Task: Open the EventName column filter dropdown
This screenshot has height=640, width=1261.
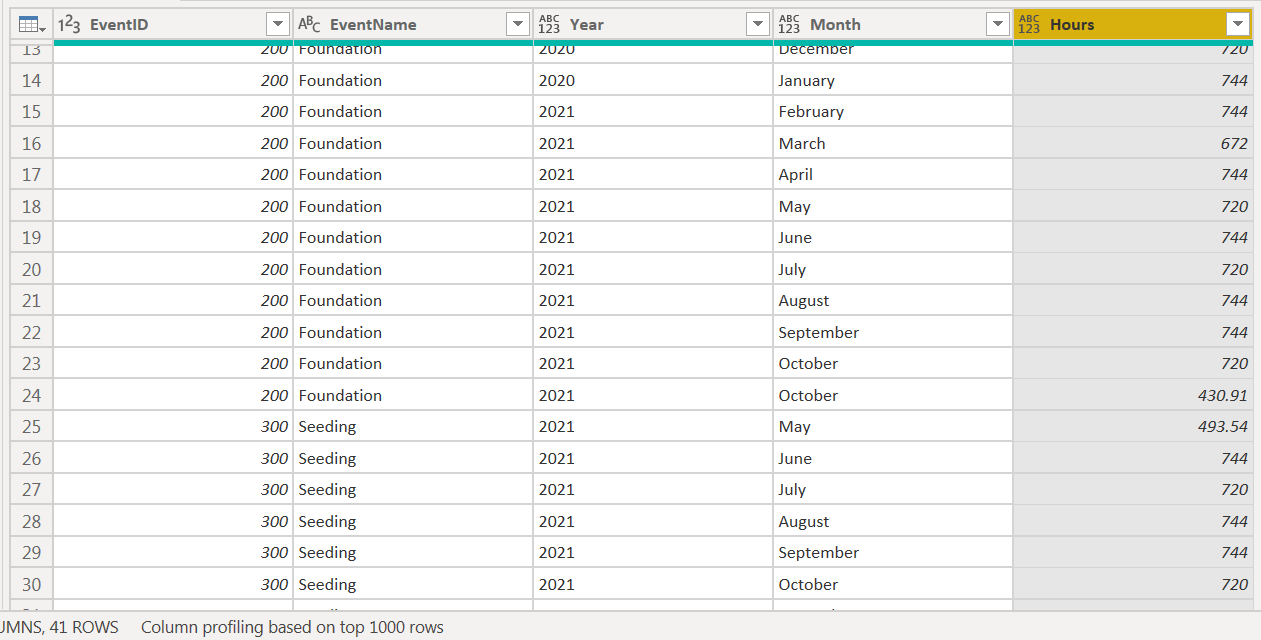Action: pos(518,25)
